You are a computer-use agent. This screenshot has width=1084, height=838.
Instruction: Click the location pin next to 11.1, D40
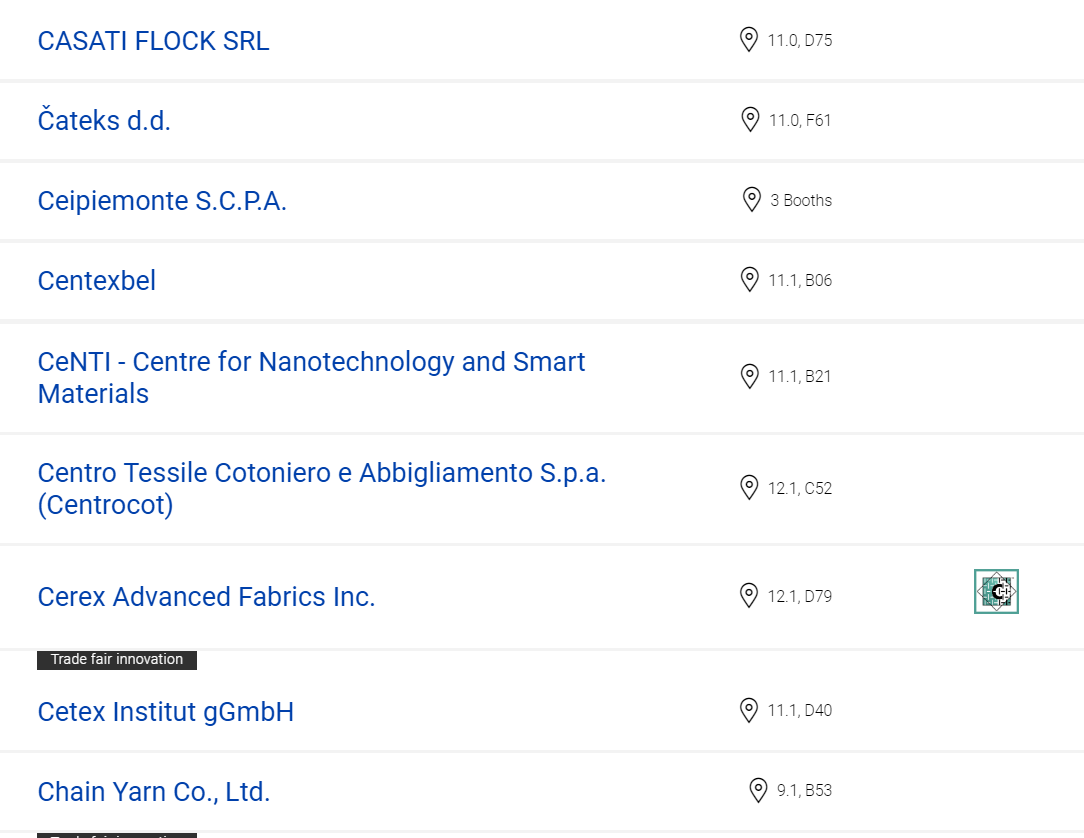click(749, 710)
